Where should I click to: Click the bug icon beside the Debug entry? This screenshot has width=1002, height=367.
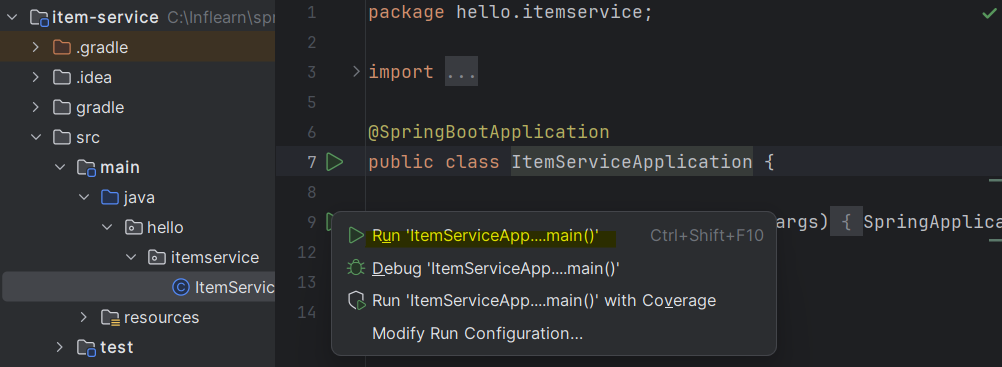click(355, 269)
